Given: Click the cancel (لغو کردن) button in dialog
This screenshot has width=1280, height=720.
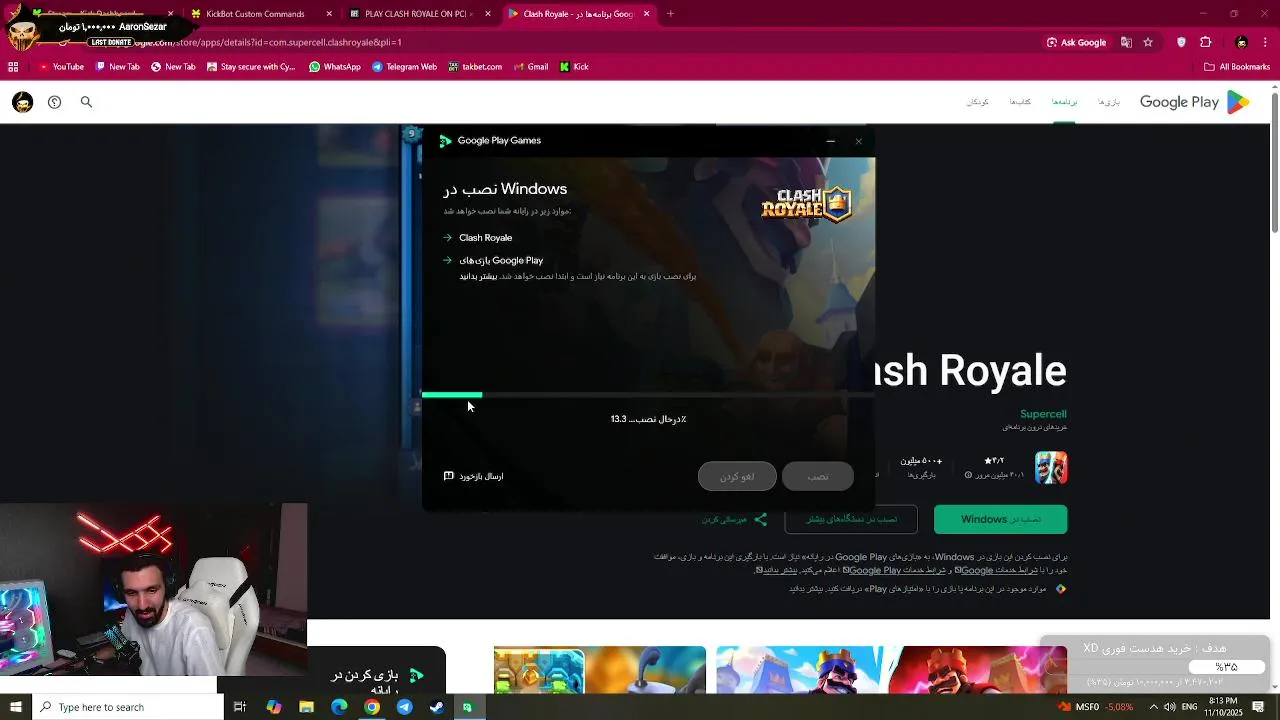Looking at the screenshot, I should point(737,476).
